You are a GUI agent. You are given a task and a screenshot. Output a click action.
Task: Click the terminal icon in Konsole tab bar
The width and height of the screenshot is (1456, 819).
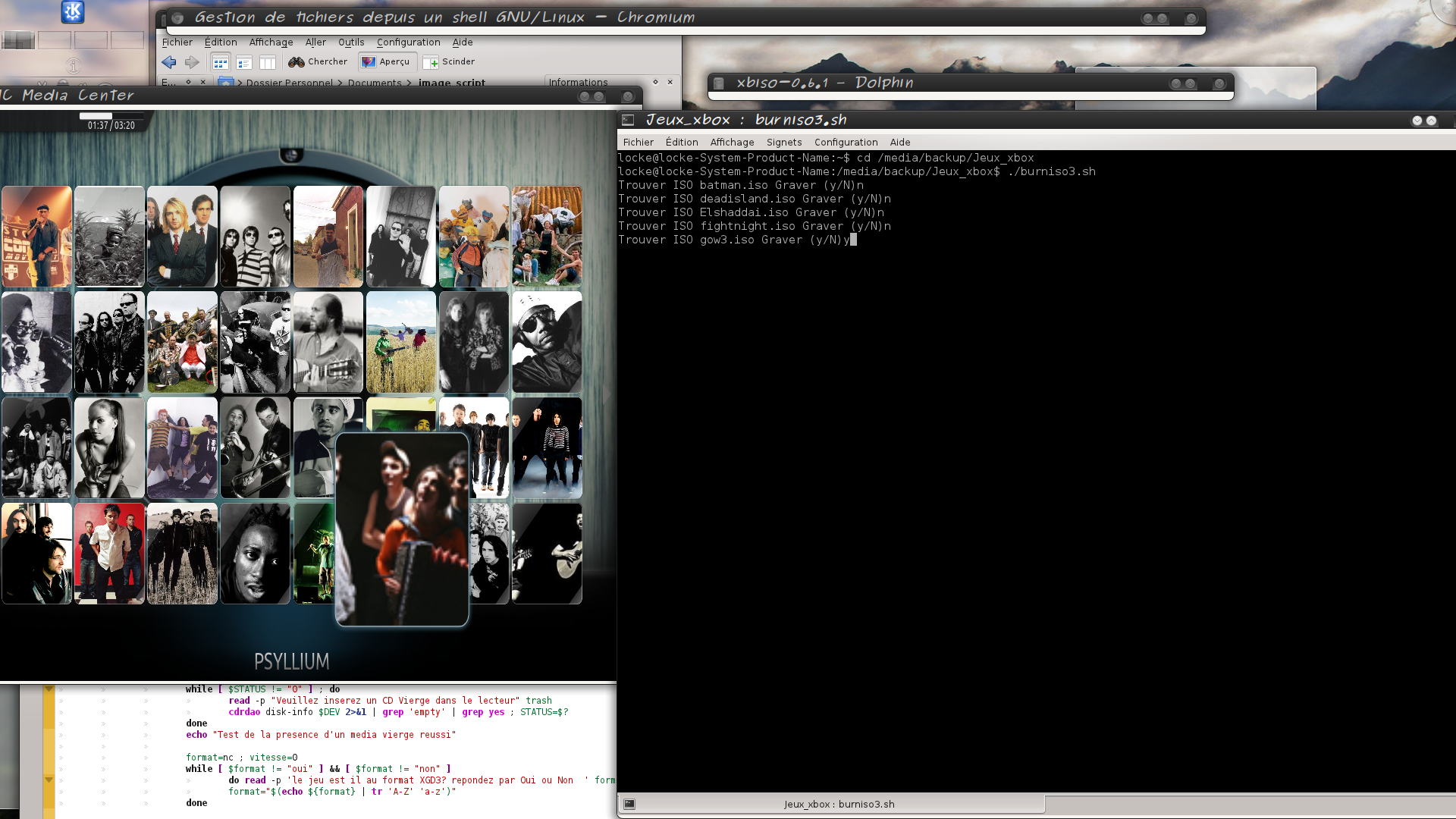tap(629, 804)
